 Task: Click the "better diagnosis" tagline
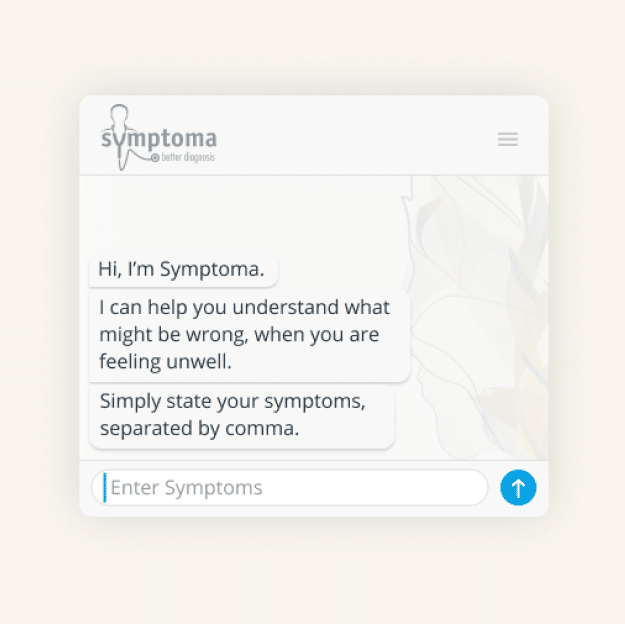click(188, 158)
